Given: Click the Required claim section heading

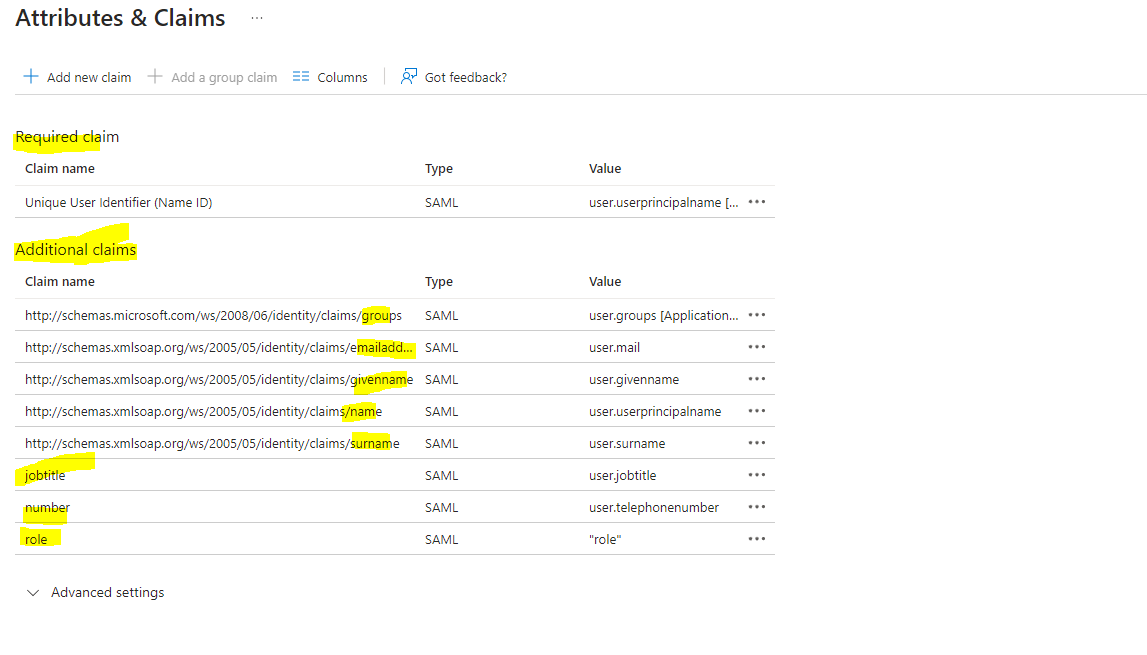Looking at the screenshot, I should pyautogui.click(x=67, y=137).
